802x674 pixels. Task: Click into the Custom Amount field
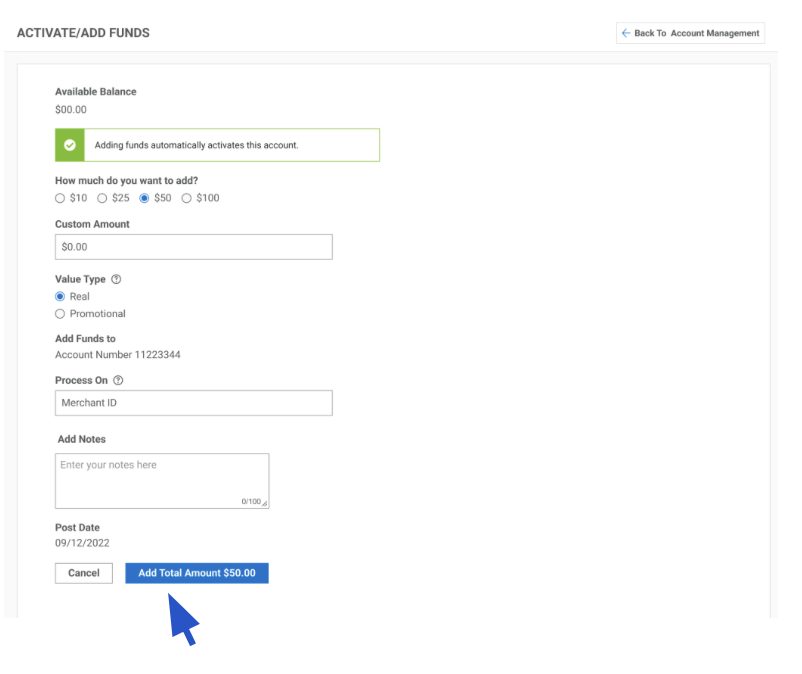(193, 247)
